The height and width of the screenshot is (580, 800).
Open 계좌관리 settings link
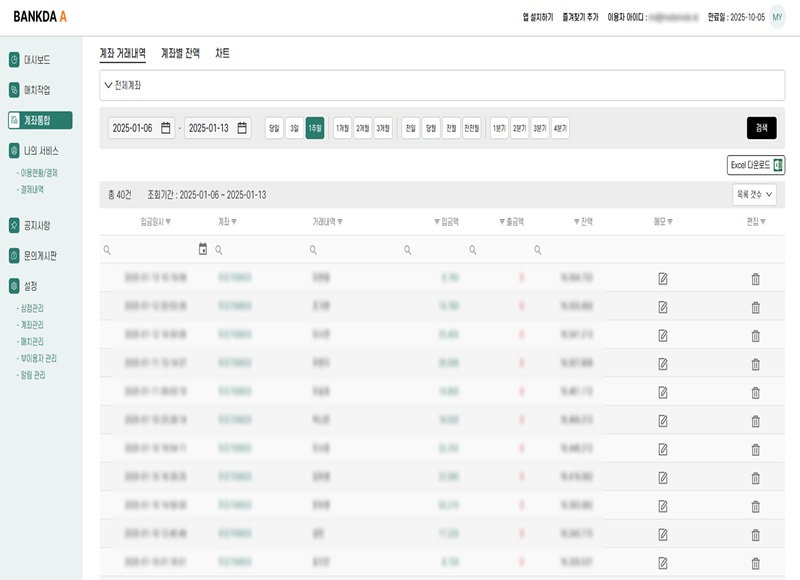point(31,325)
